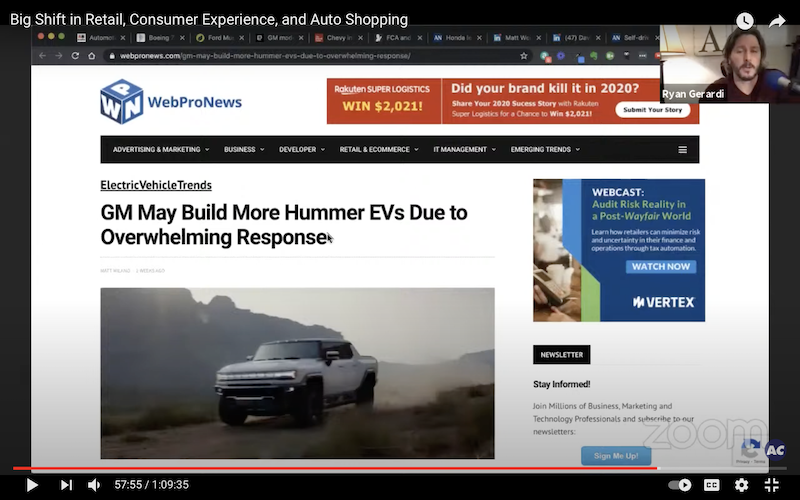Click the Newsletter label
The width and height of the screenshot is (800, 500).
(x=562, y=355)
